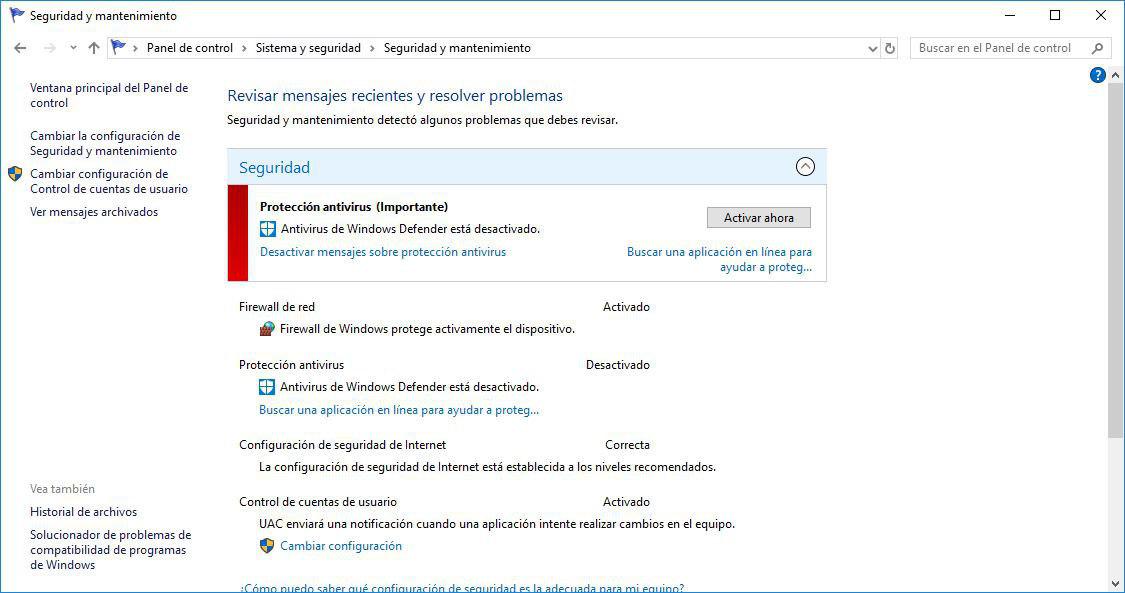Screen dimensions: 1125x593
Task: Click the UAC shield beside Cambiar configuración
Action: [x=267, y=546]
